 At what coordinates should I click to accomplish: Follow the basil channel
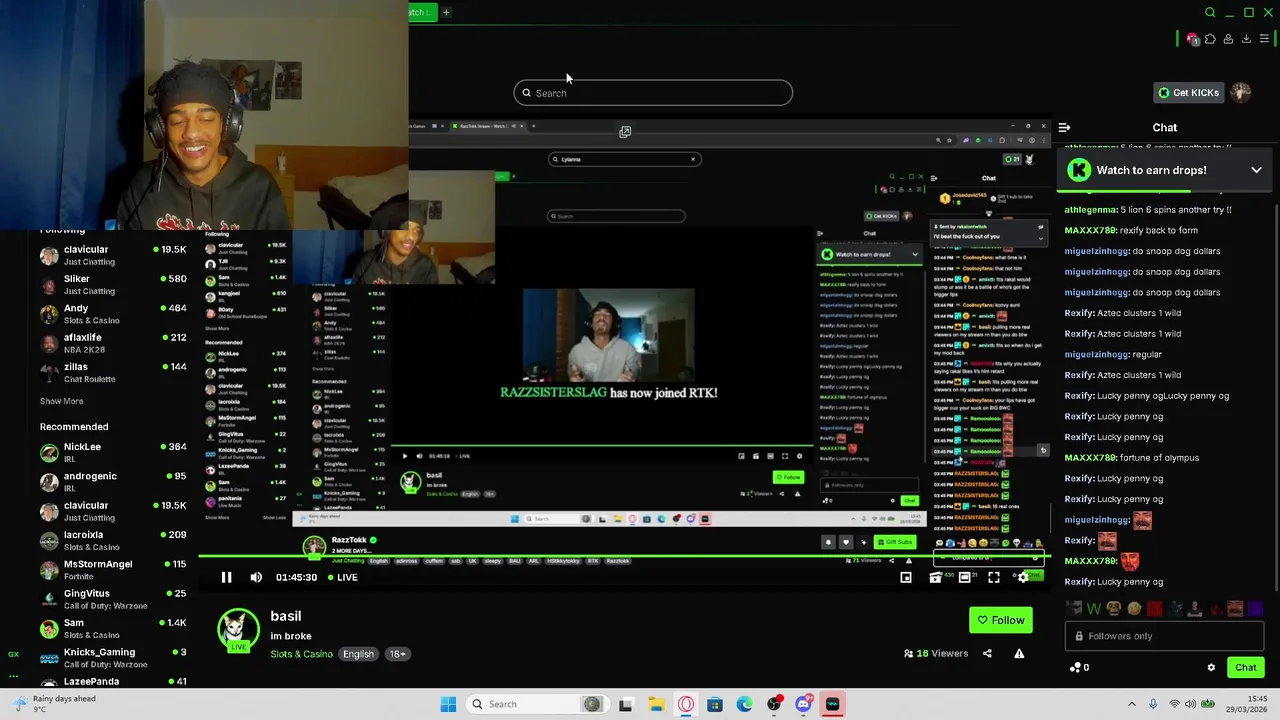[x=1001, y=620]
